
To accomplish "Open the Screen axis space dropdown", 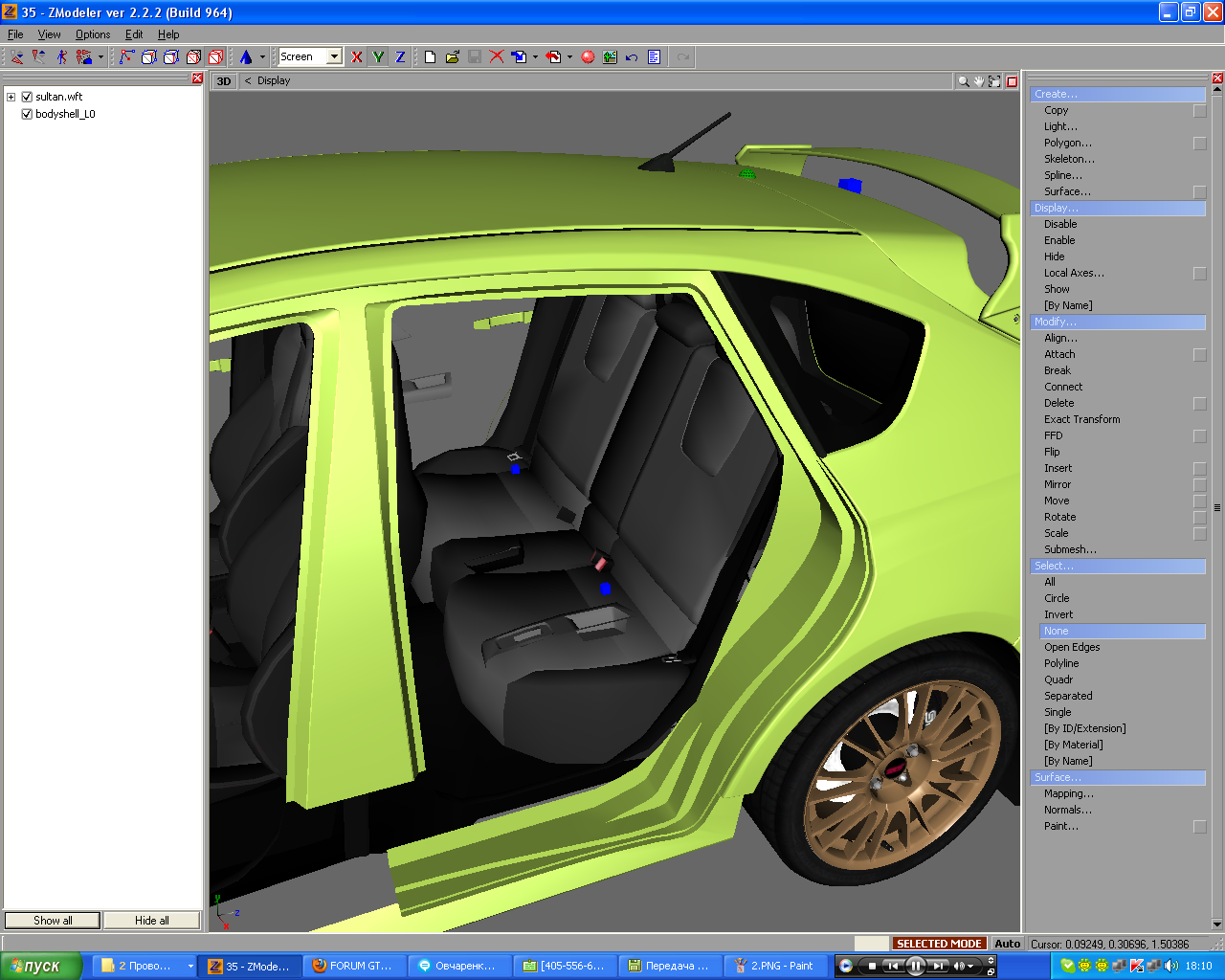I will coord(334,57).
